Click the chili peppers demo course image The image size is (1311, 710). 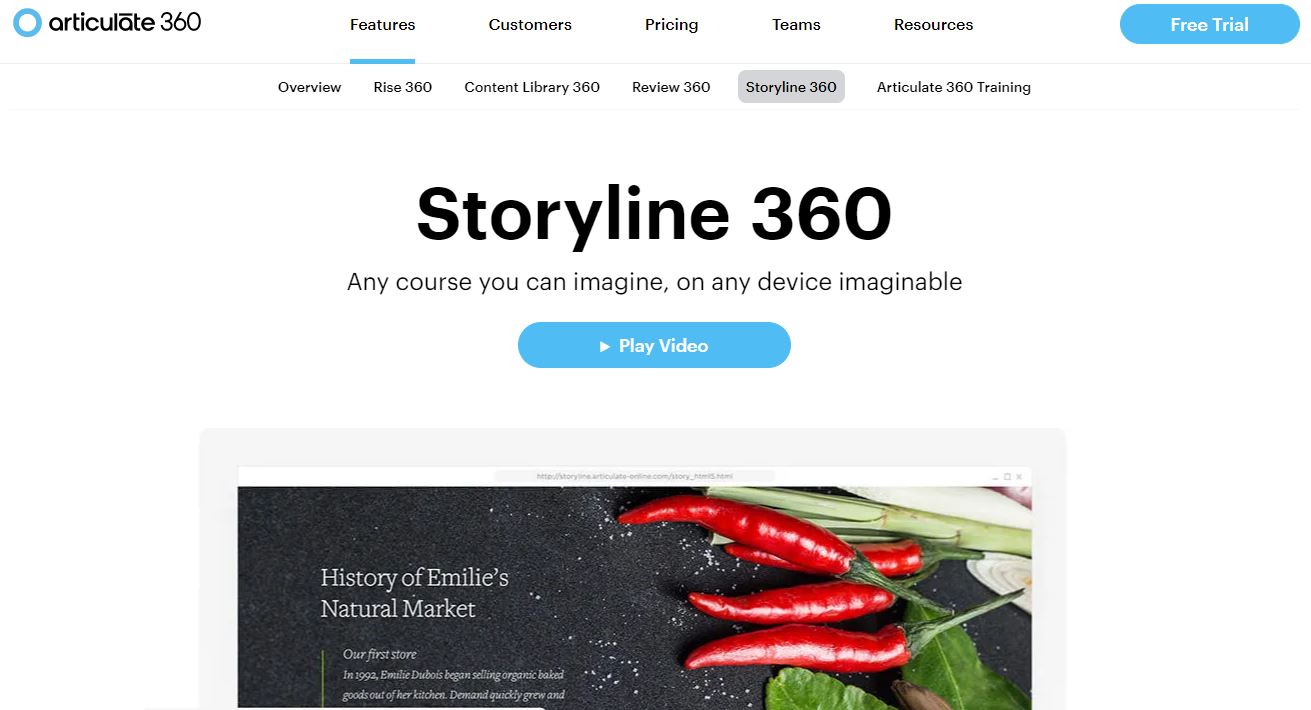634,598
